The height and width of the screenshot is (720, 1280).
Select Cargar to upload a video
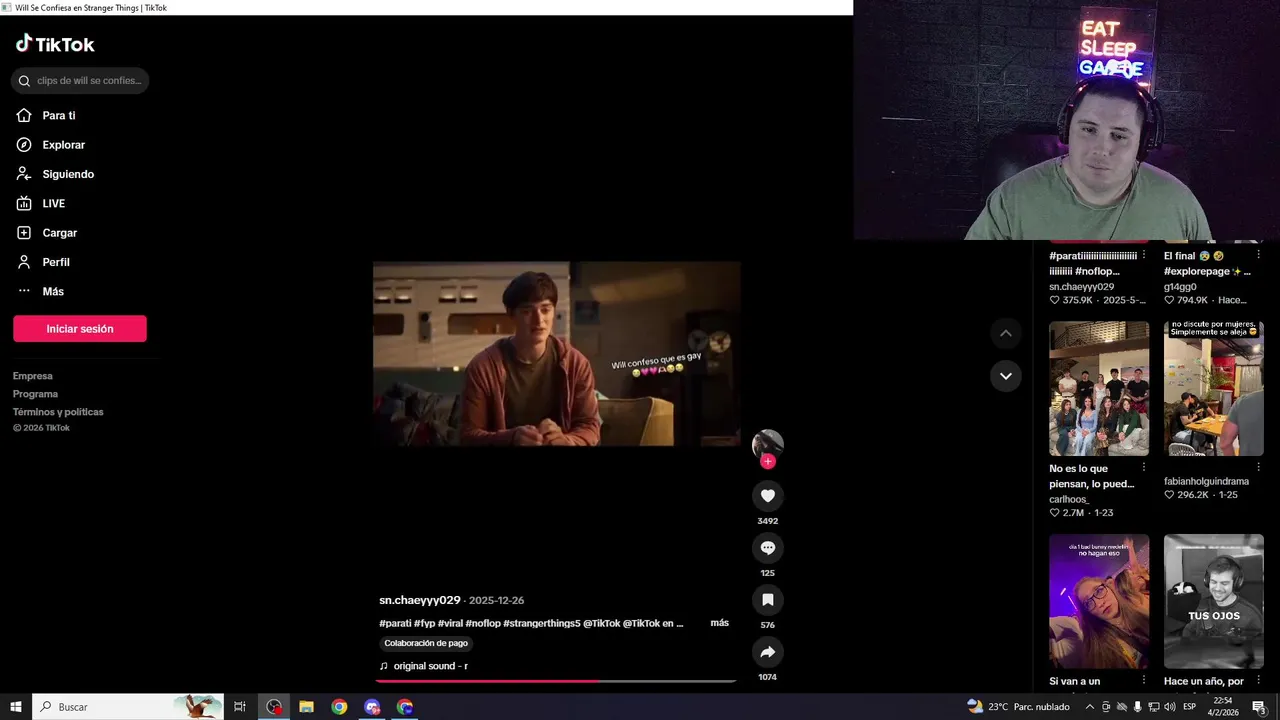click(46, 232)
